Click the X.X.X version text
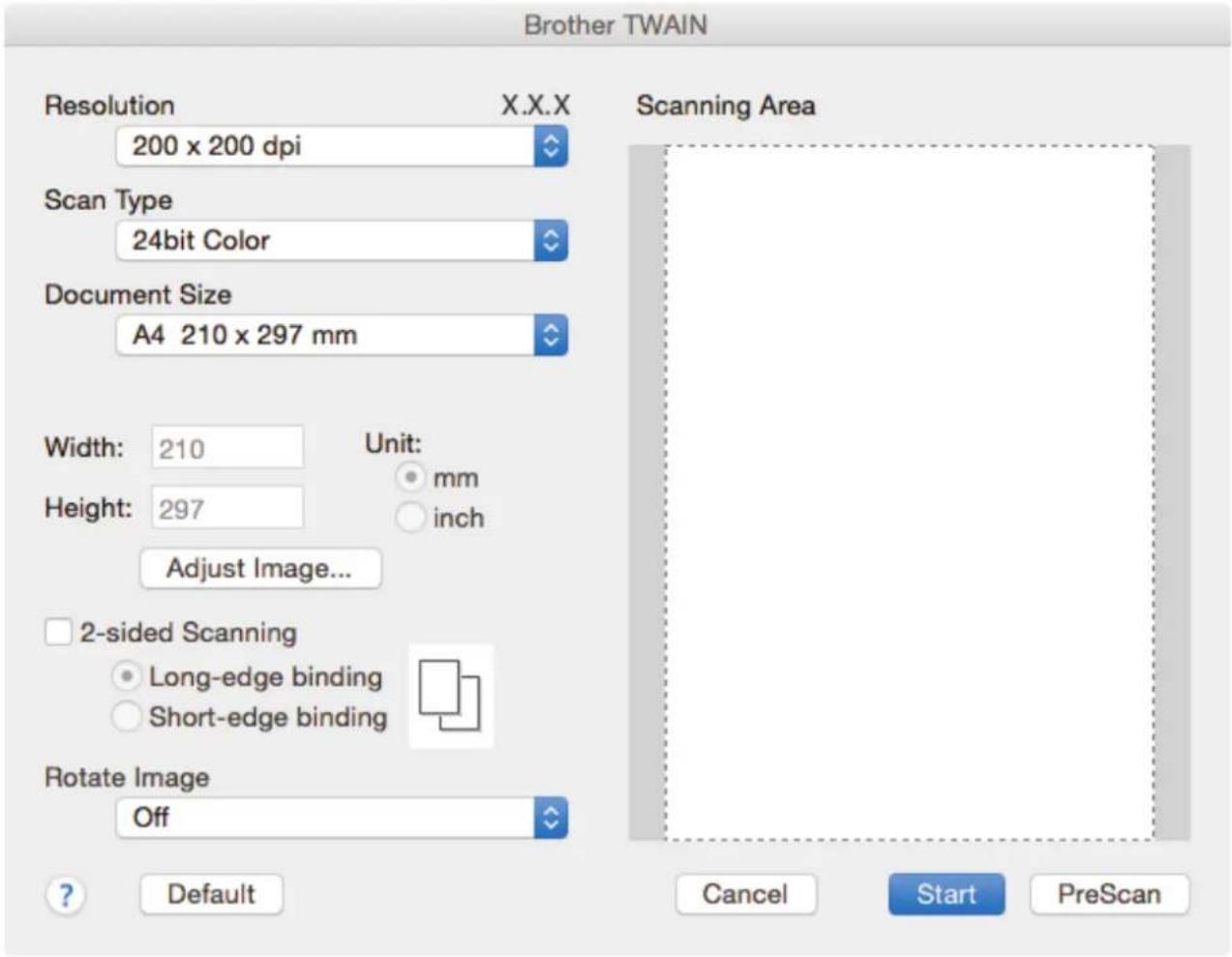 pos(535,105)
